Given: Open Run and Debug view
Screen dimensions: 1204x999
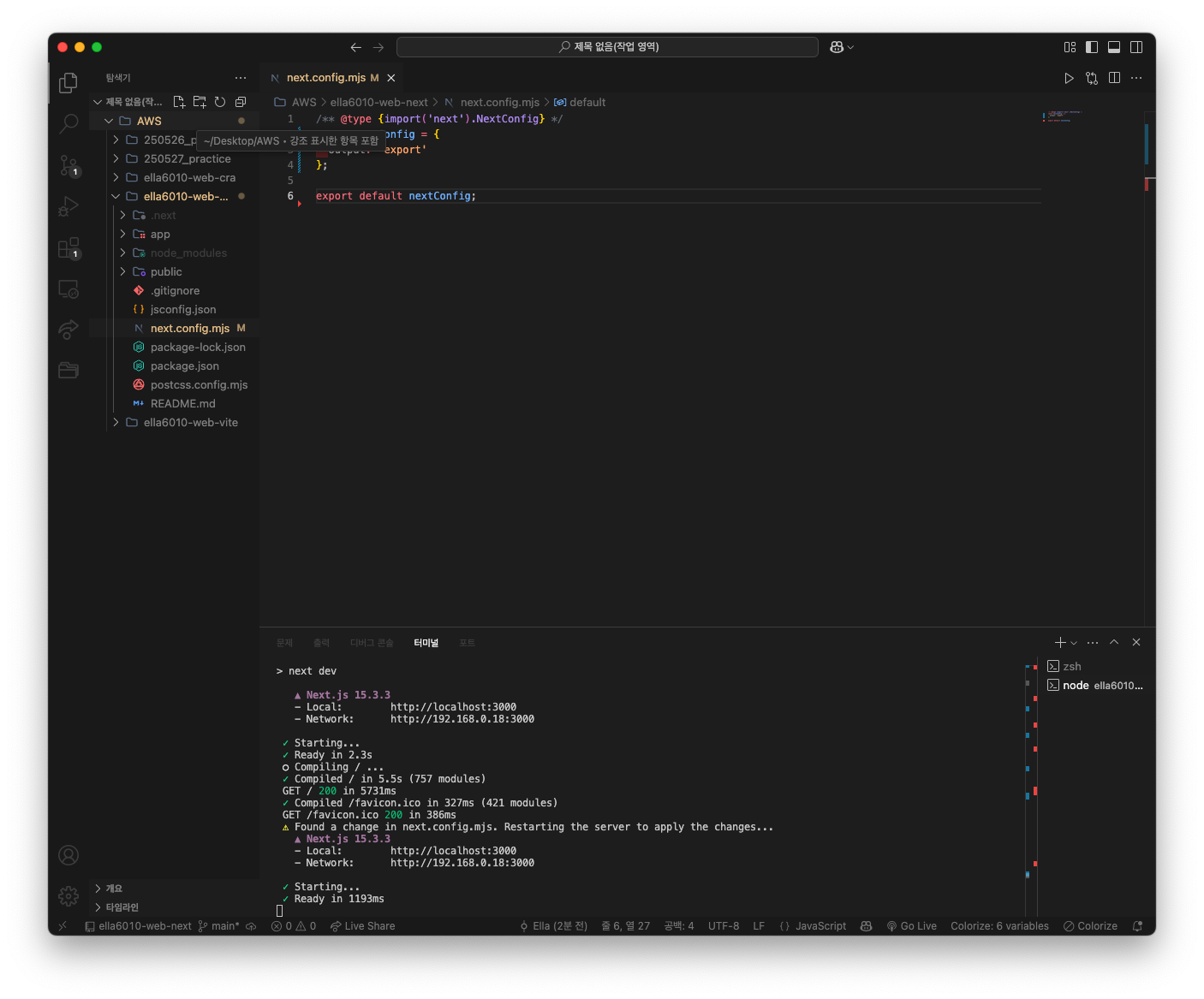Looking at the screenshot, I should click(x=69, y=206).
